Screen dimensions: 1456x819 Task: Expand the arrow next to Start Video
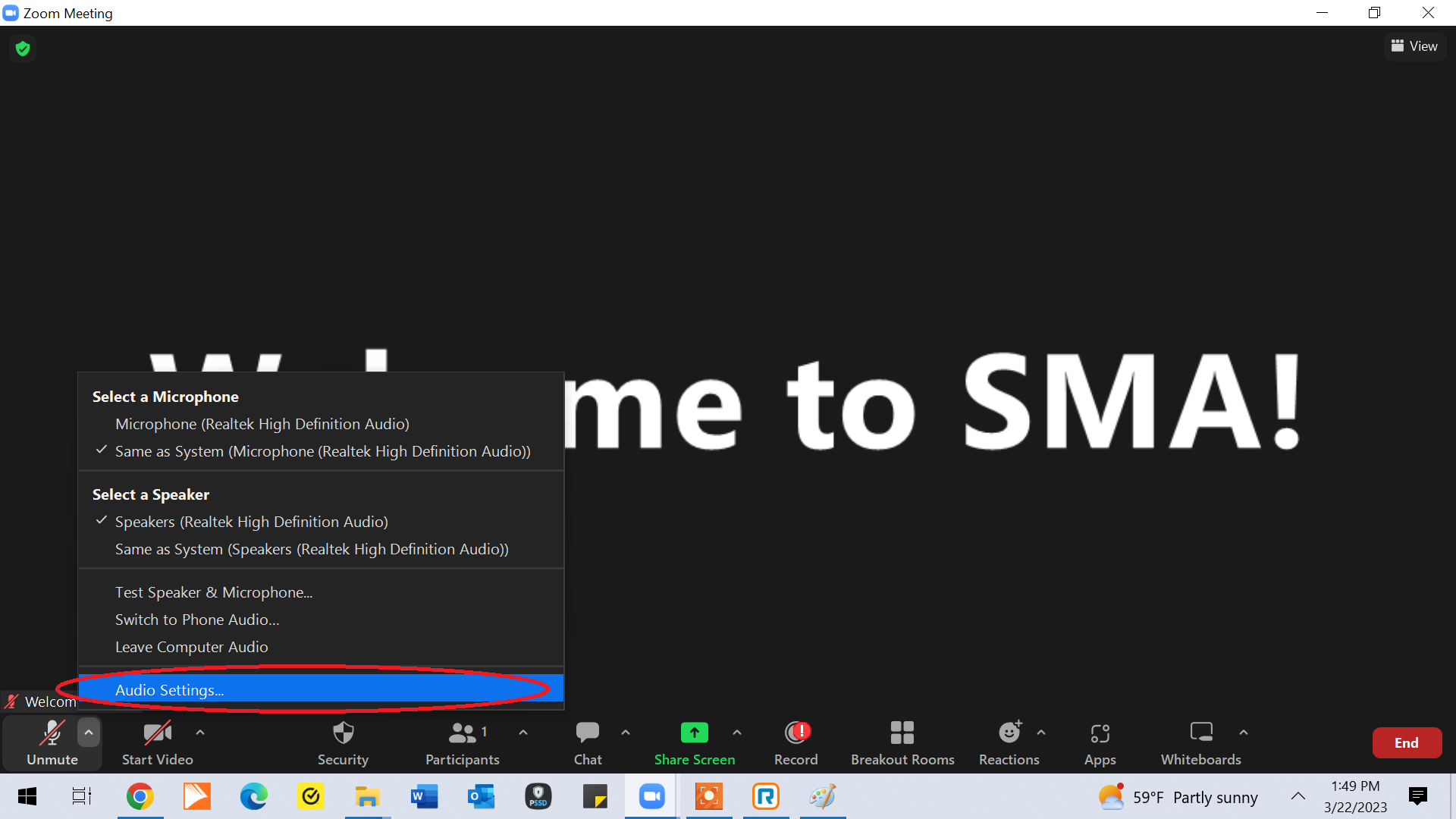coord(200,733)
